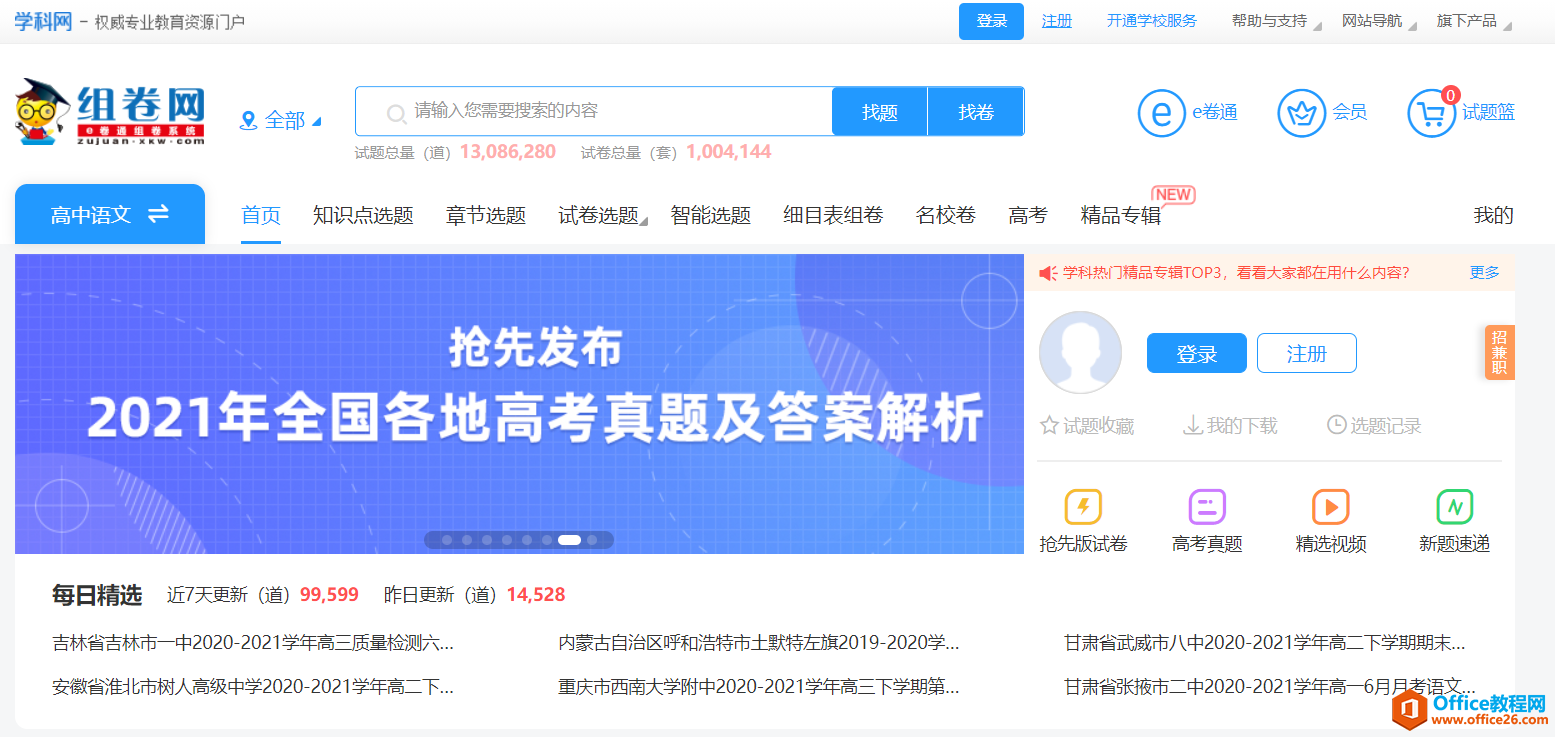
Task: Click the NEW badge above 精品专辑
Action: tap(1174, 194)
